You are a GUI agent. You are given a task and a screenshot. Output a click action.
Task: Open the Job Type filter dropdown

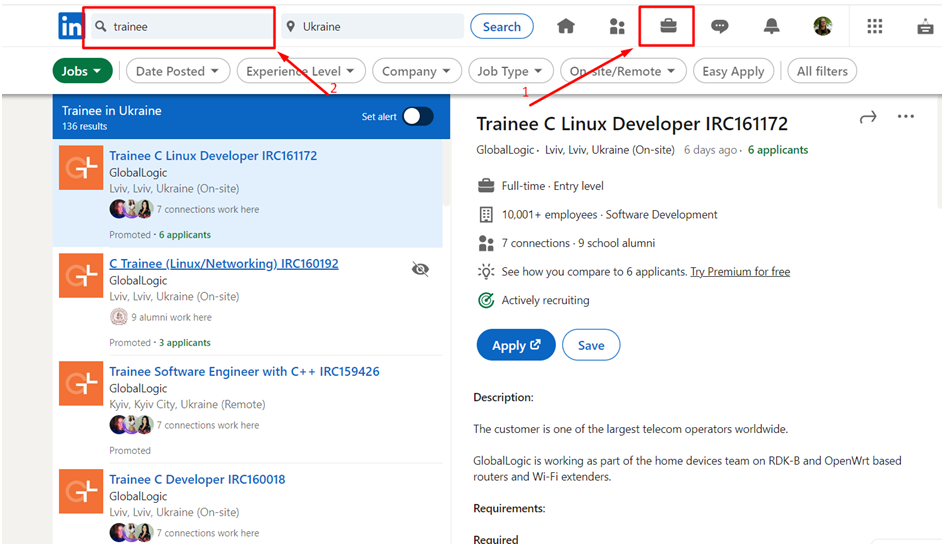click(x=509, y=71)
